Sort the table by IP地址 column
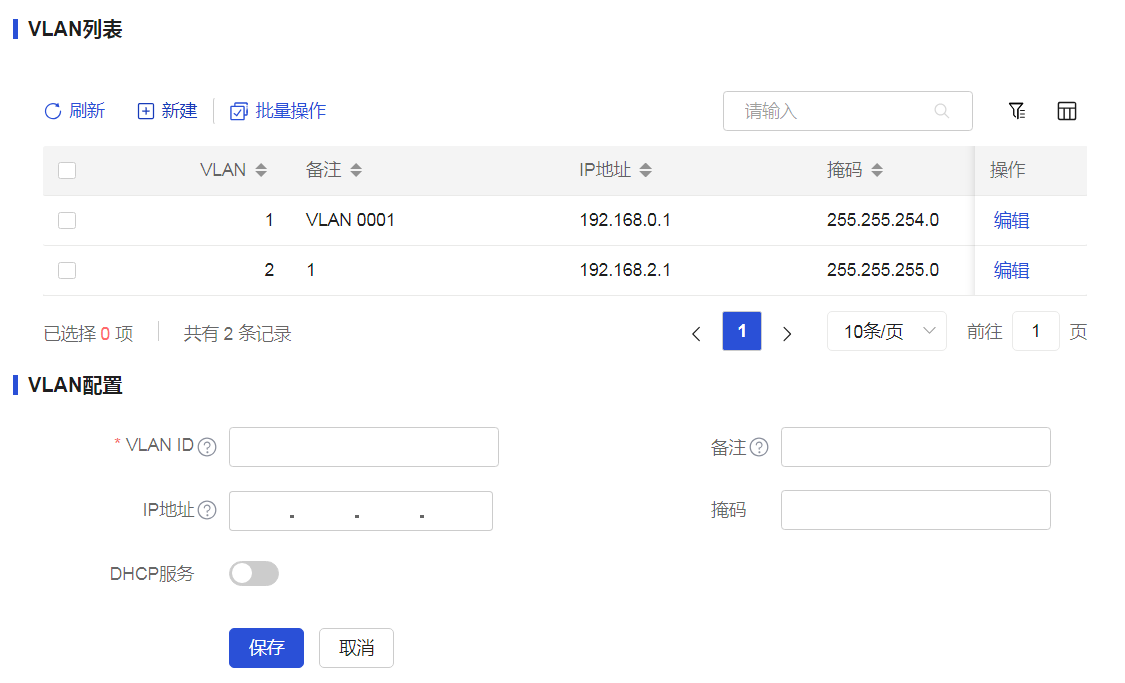The image size is (1125, 683). coord(646,170)
